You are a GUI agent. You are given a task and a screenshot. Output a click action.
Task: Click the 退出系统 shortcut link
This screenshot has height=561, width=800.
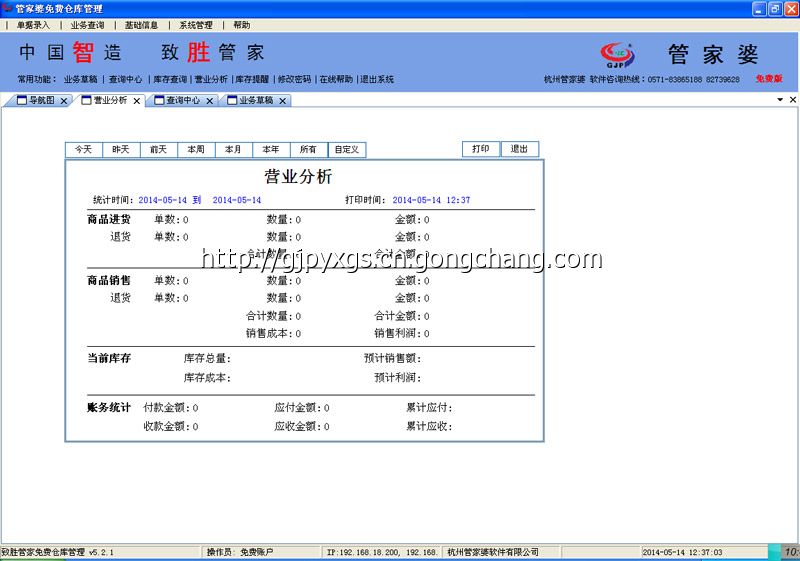[x=377, y=79]
